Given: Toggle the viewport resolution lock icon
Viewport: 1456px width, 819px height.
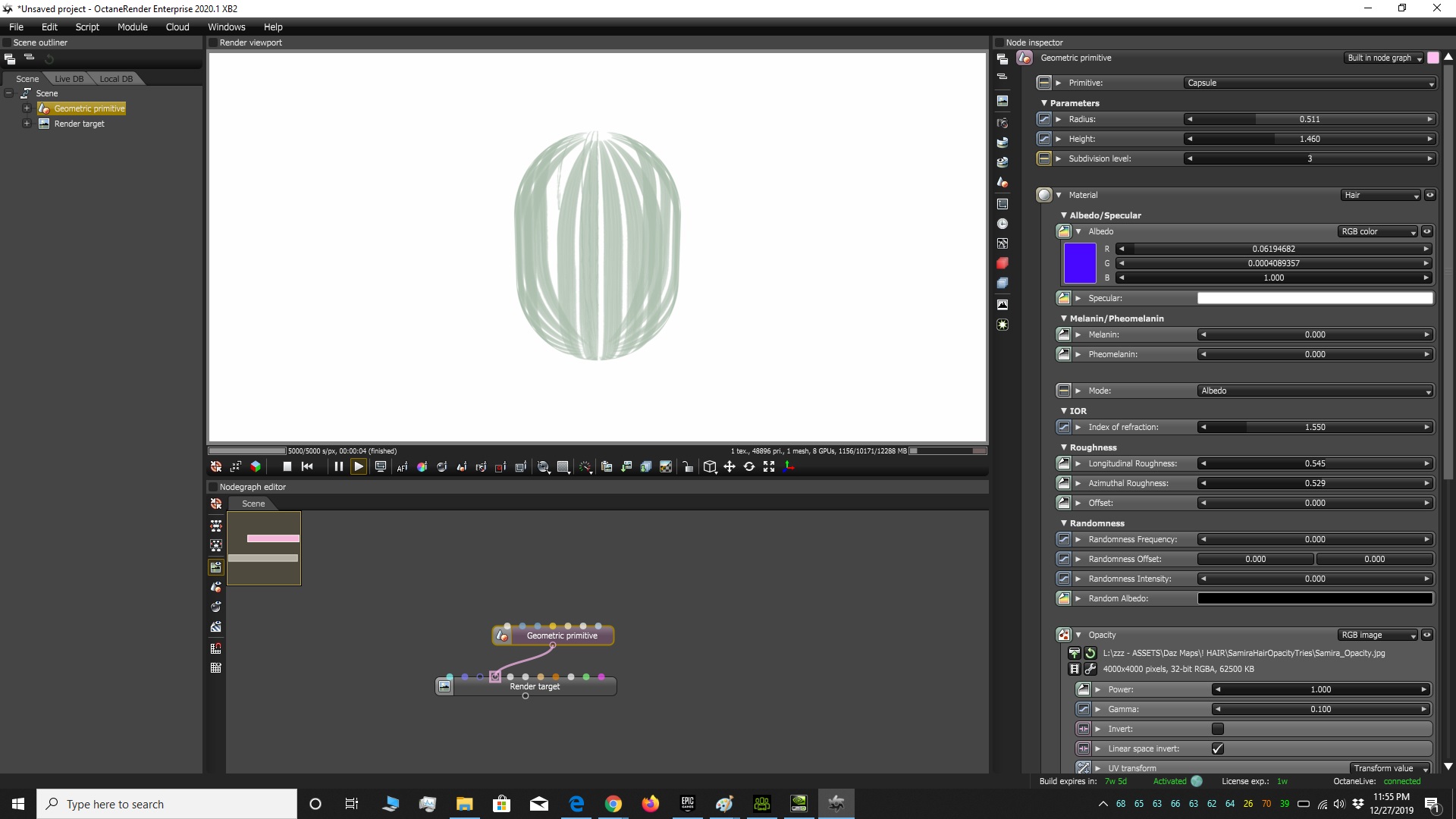Looking at the screenshot, I should [x=688, y=467].
